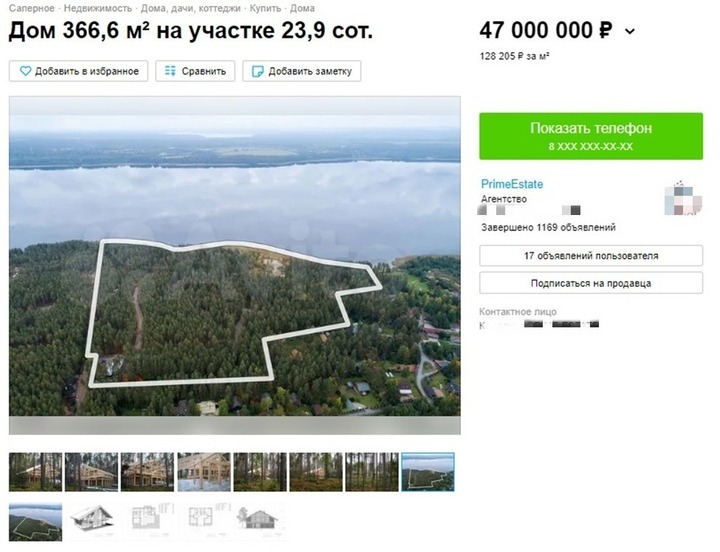This screenshot has width=720, height=552.
Task: Click Купить breadcrumb link
Action: tap(264, 8)
